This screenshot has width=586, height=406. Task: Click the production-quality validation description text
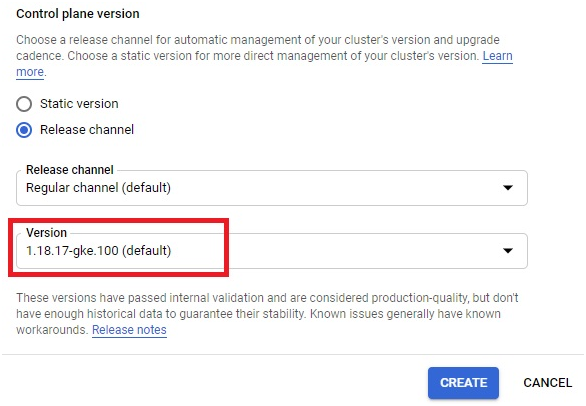267,314
